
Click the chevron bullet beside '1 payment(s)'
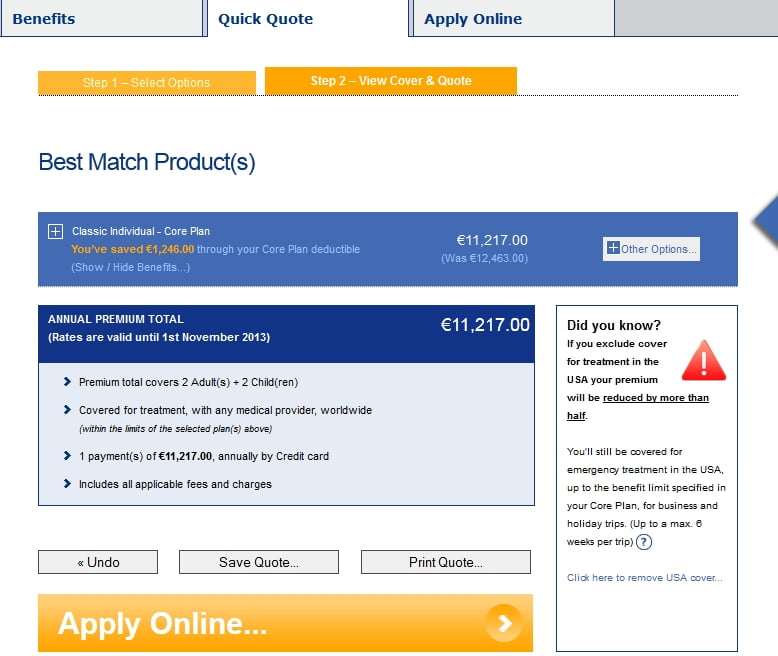pos(67,456)
